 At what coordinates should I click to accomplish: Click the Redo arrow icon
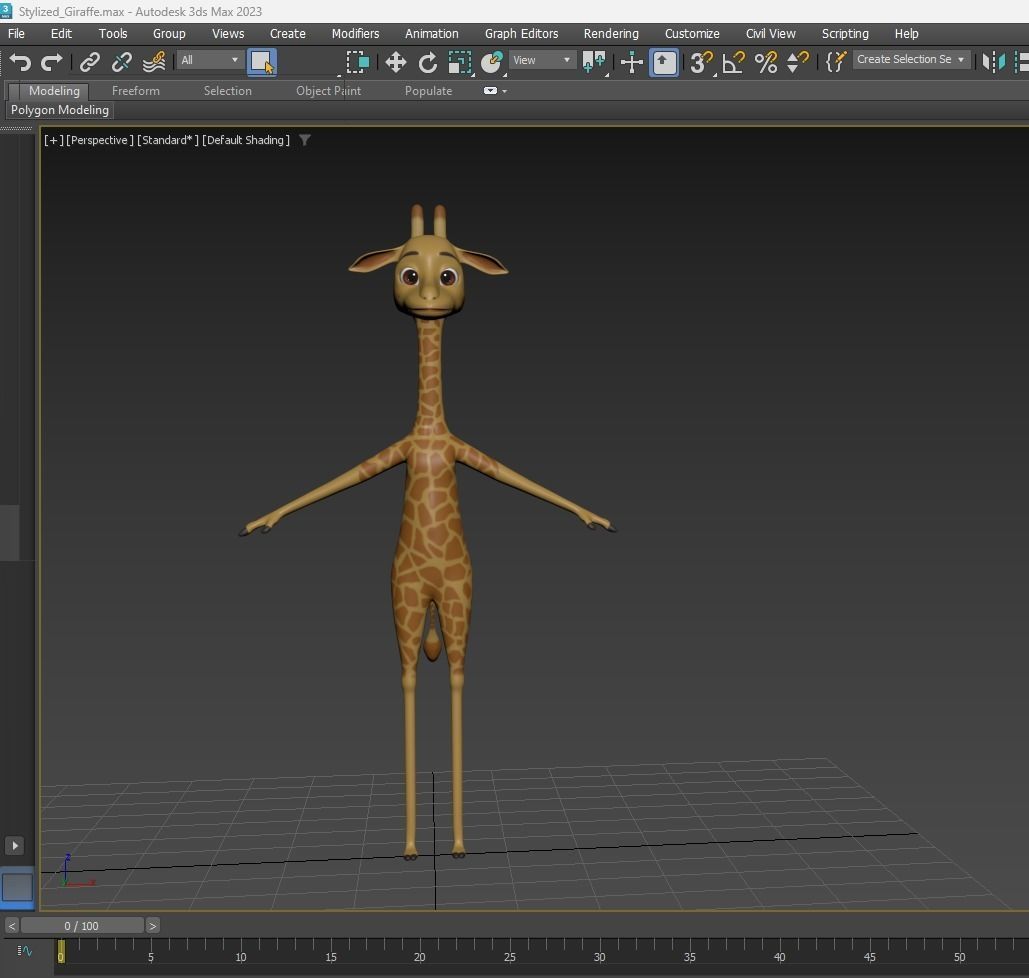click(x=51, y=62)
